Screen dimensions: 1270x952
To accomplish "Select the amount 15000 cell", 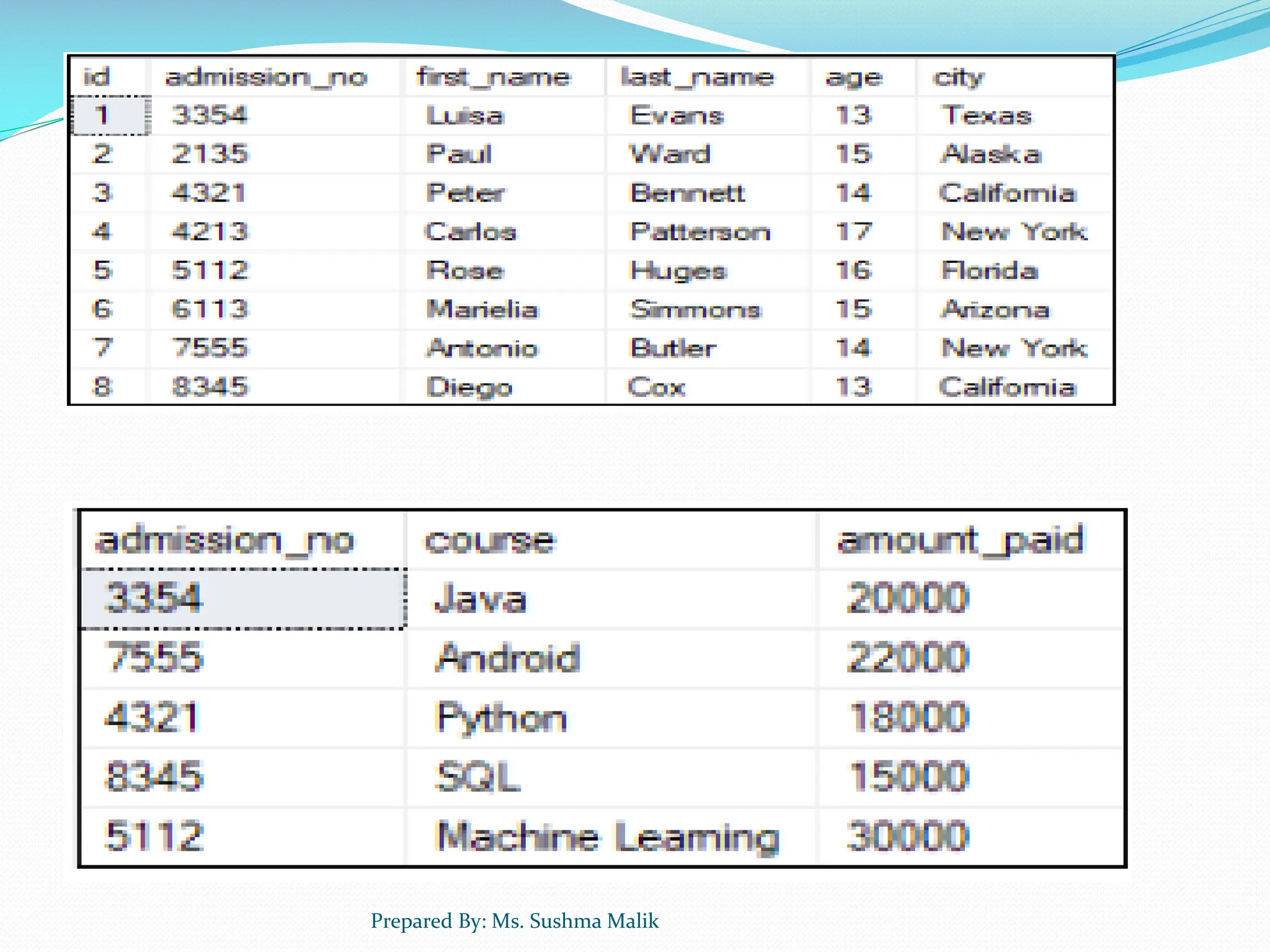I will click(908, 777).
